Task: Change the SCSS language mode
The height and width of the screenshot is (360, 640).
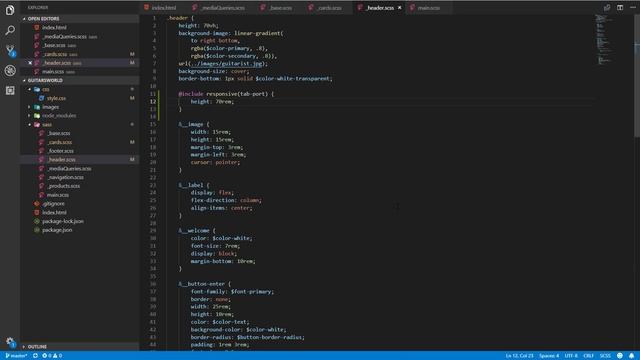Action: [605, 356]
